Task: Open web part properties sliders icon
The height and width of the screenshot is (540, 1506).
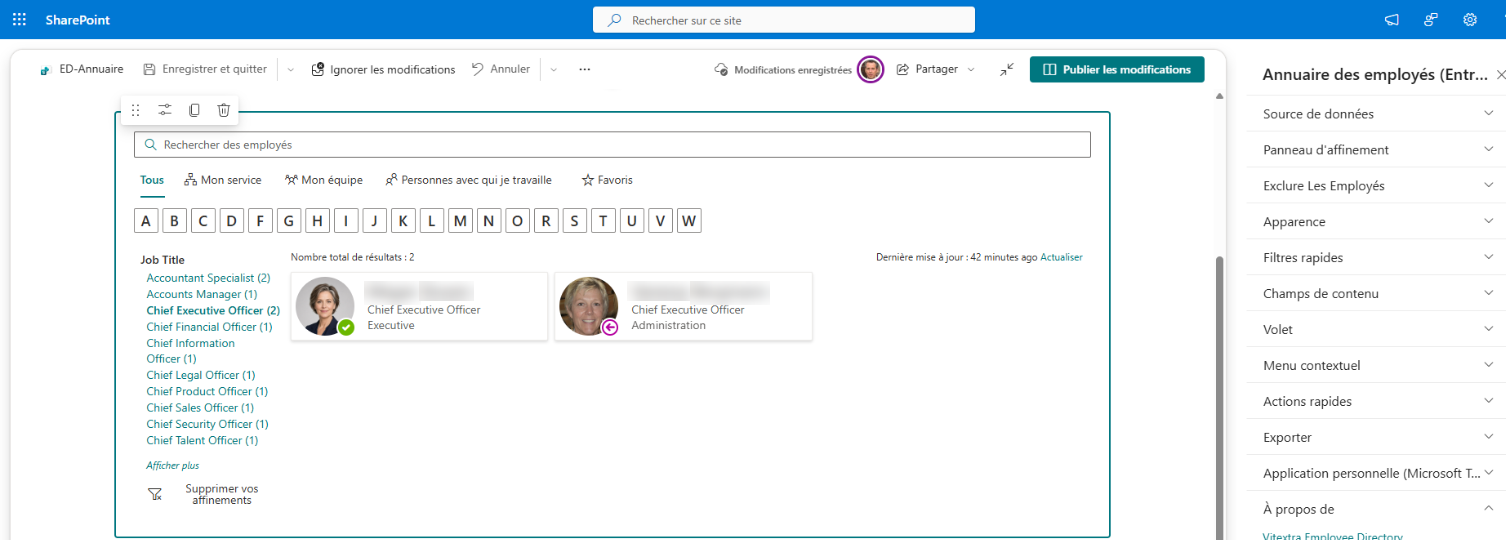Action: click(165, 110)
